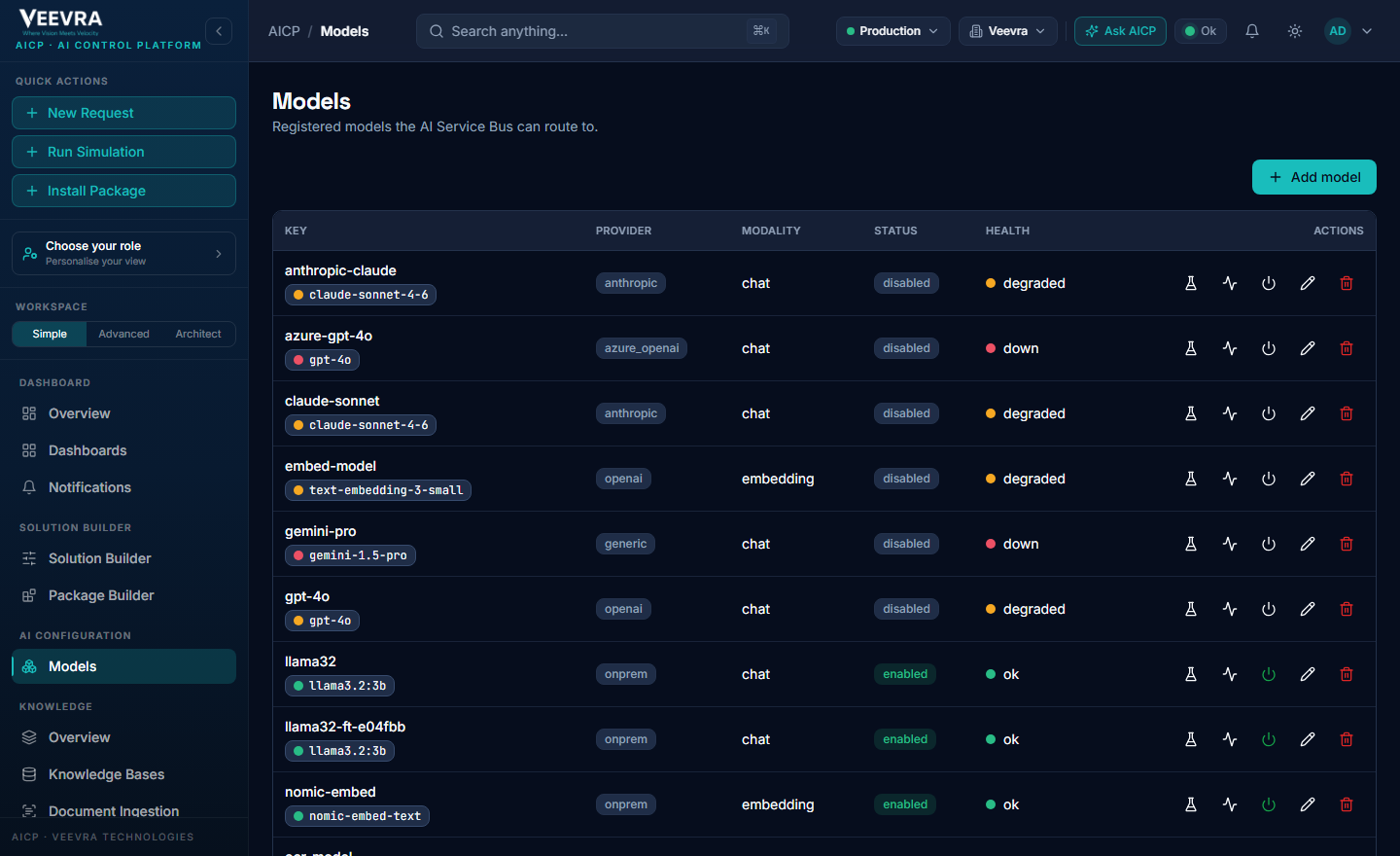The image size is (1400, 856).
Task: Collapse the sidebar with chevron button
Action: [219, 31]
